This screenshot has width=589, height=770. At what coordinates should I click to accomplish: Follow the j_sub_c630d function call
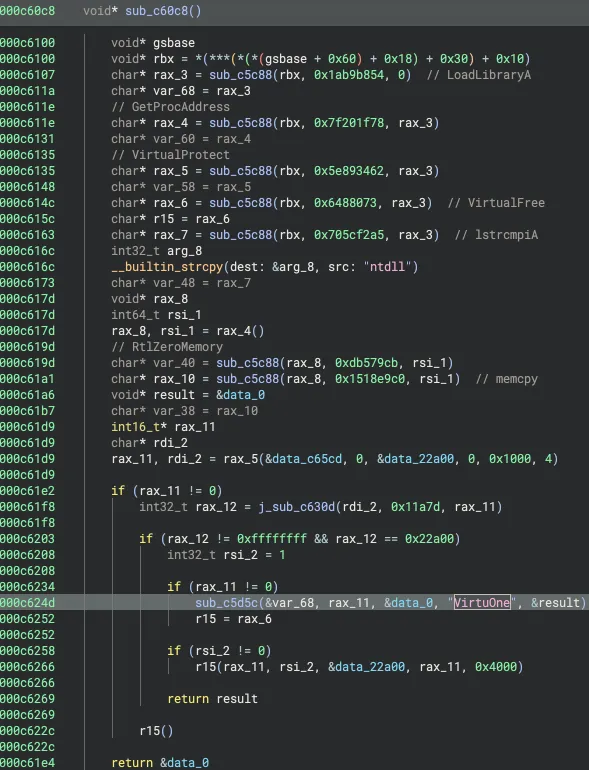(x=297, y=507)
